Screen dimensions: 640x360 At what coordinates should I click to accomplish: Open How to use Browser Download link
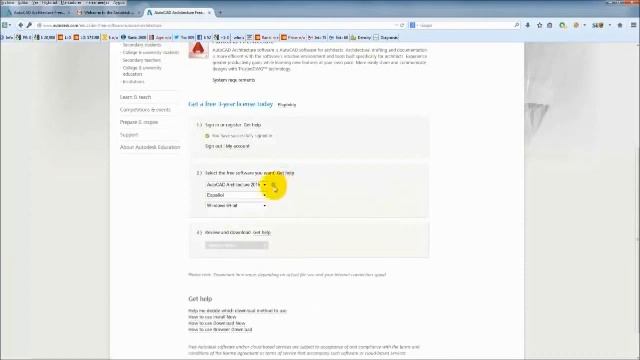[220, 330]
